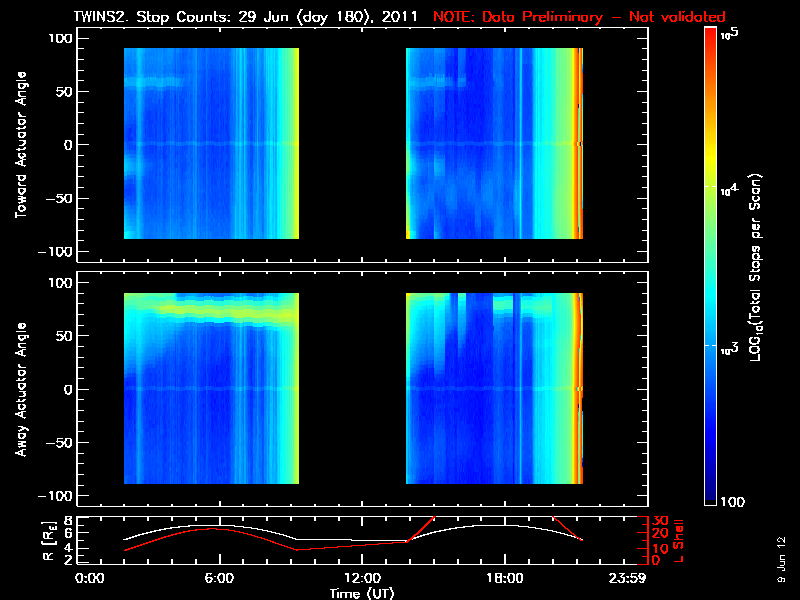Click the 10^3 tick on the colorbar

coord(730,349)
